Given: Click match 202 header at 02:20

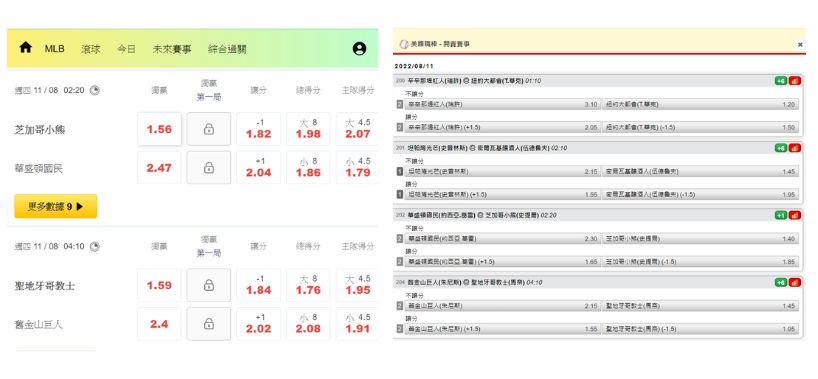Looking at the screenshot, I should tap(598, 215).
